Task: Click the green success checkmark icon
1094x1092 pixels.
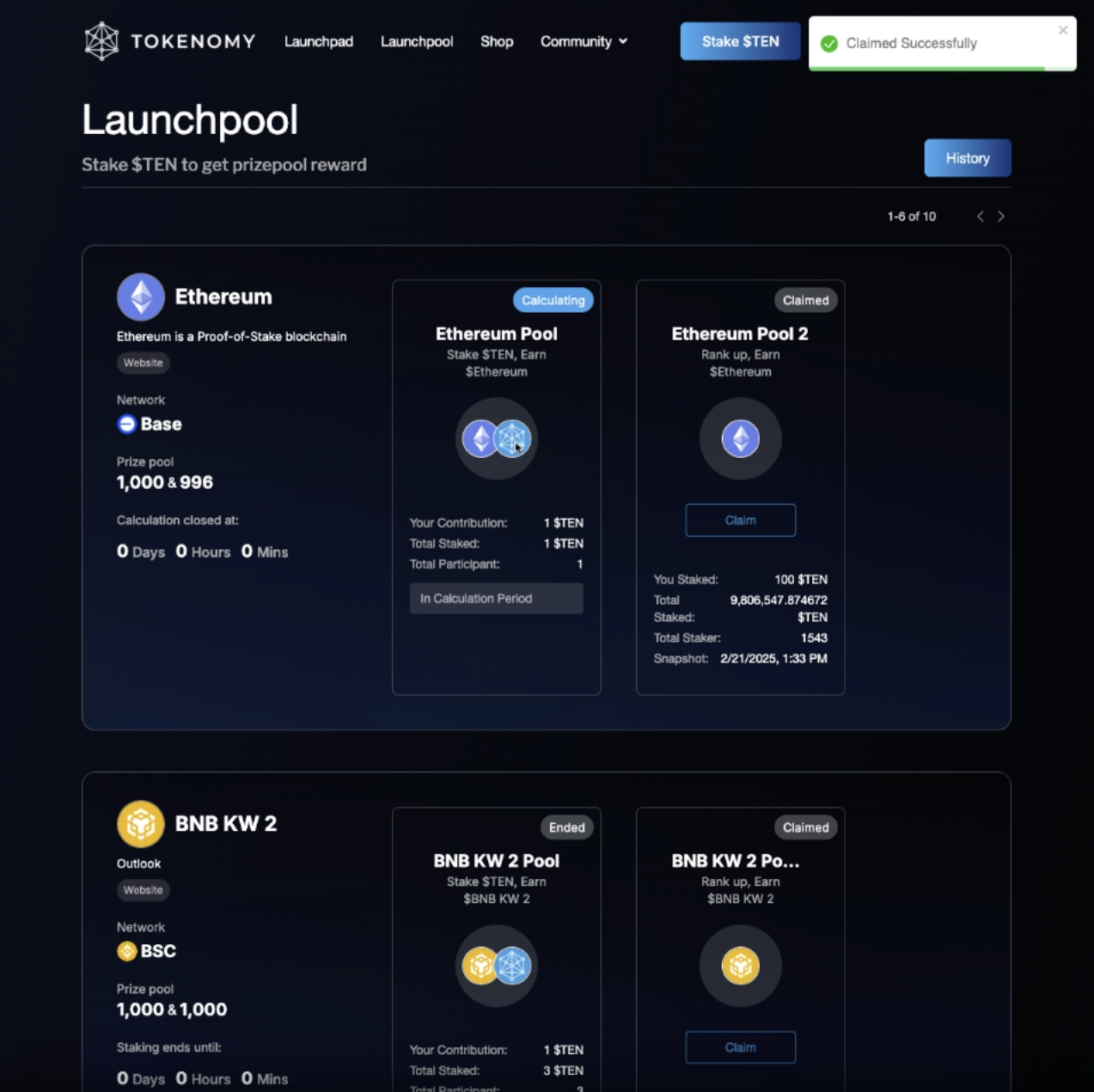Action: coord(829,44)
